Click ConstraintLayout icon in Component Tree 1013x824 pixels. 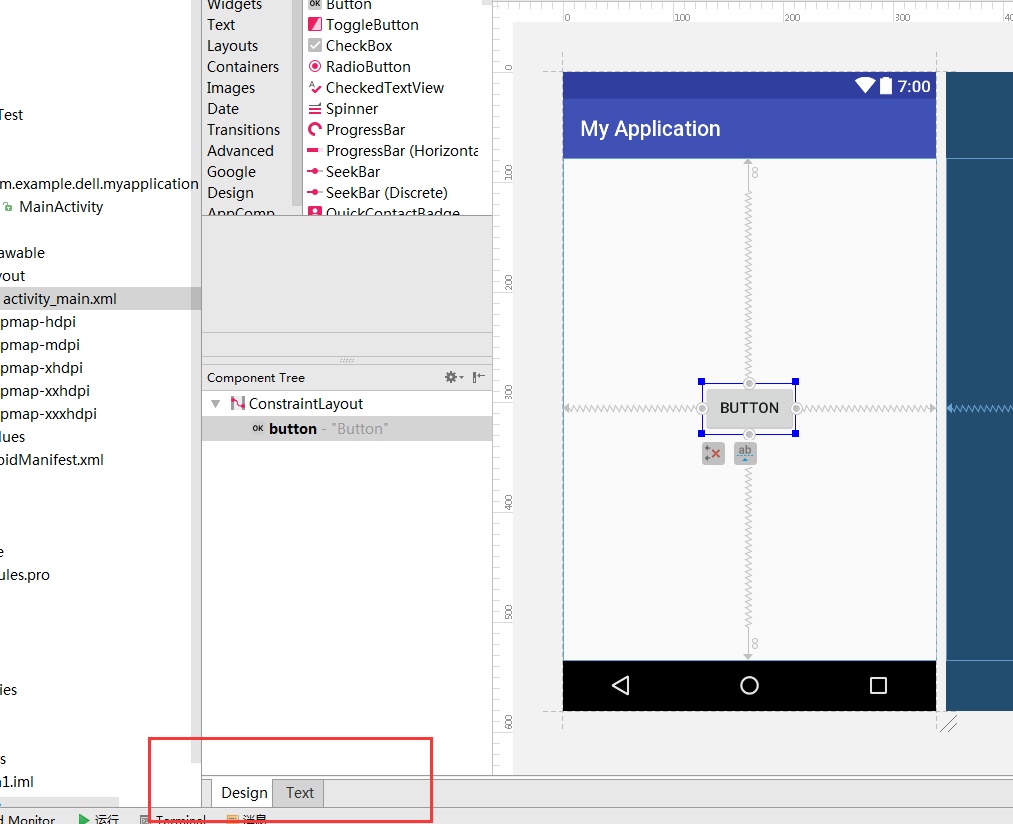(238, 403)
